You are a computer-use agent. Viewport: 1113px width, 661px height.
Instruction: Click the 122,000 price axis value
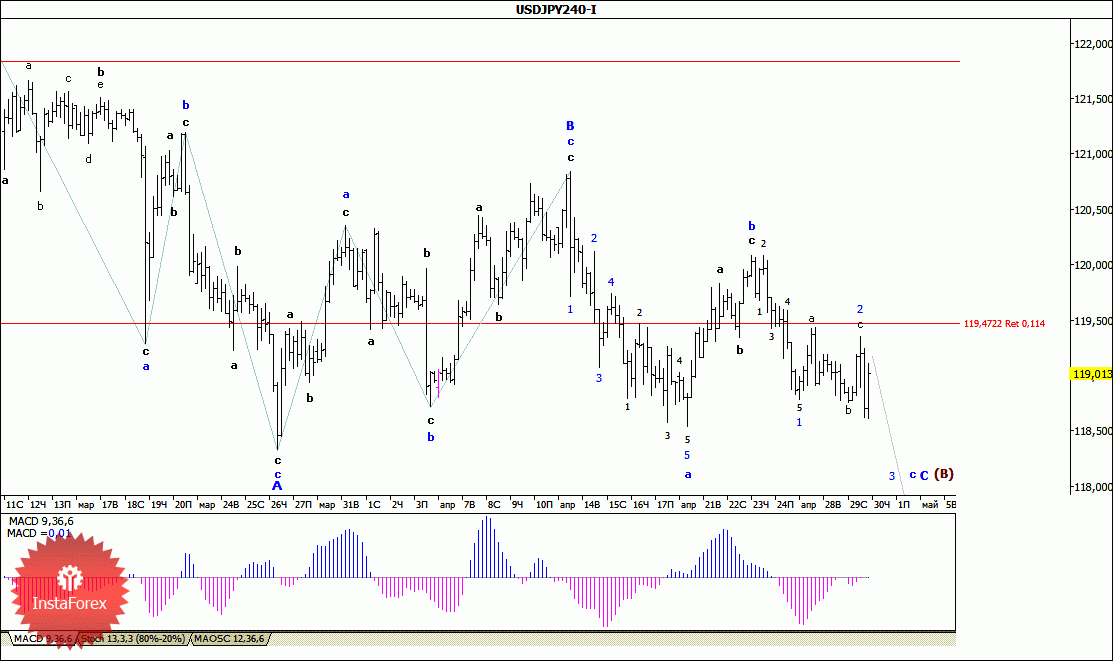[x=1093, y=44]
